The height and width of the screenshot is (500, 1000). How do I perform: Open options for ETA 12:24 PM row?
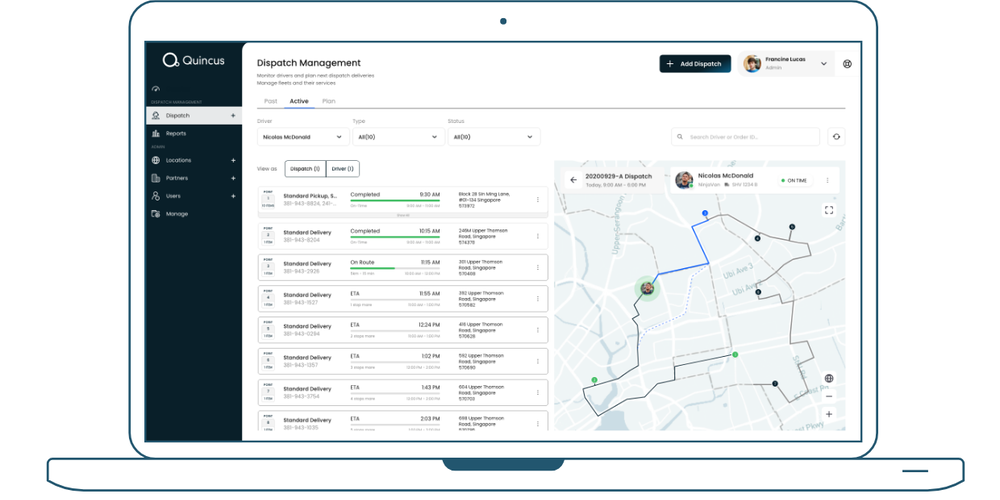(x=538, y=330)
